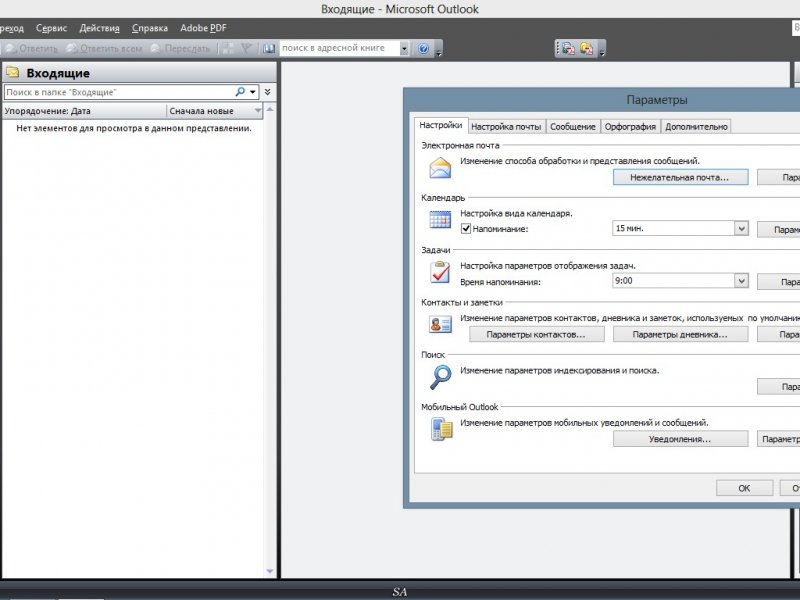Open the Adobe PDF menu

click(203, 28)
